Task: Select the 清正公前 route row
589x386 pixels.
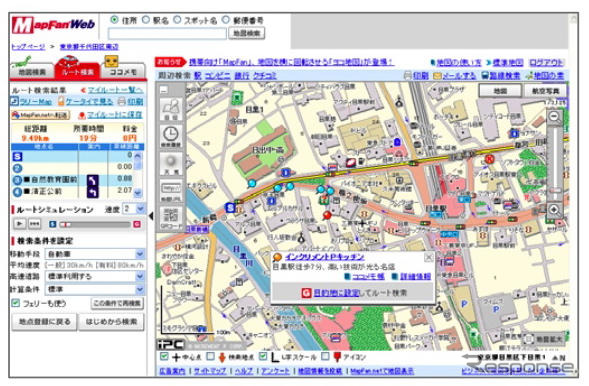Action: (x=72, y=192)
